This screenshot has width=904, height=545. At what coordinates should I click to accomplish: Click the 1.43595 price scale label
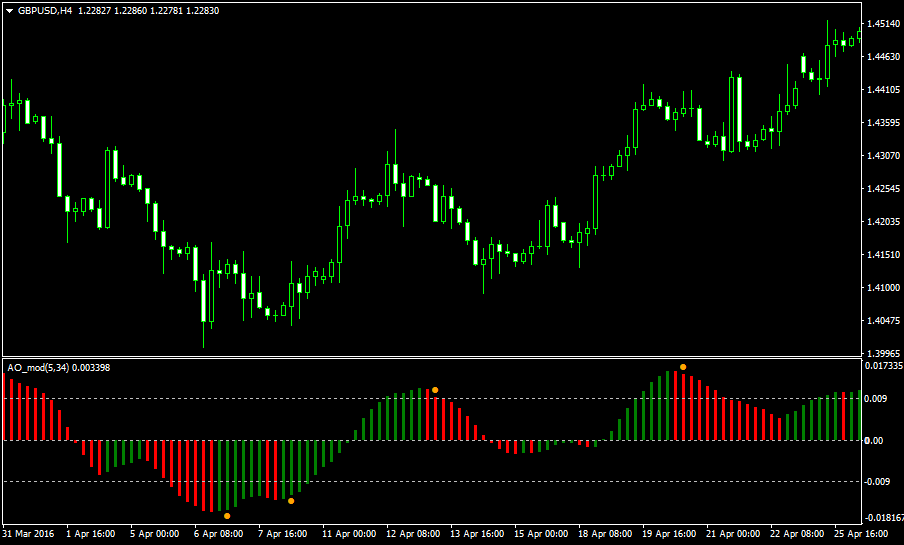coord(883,122)
